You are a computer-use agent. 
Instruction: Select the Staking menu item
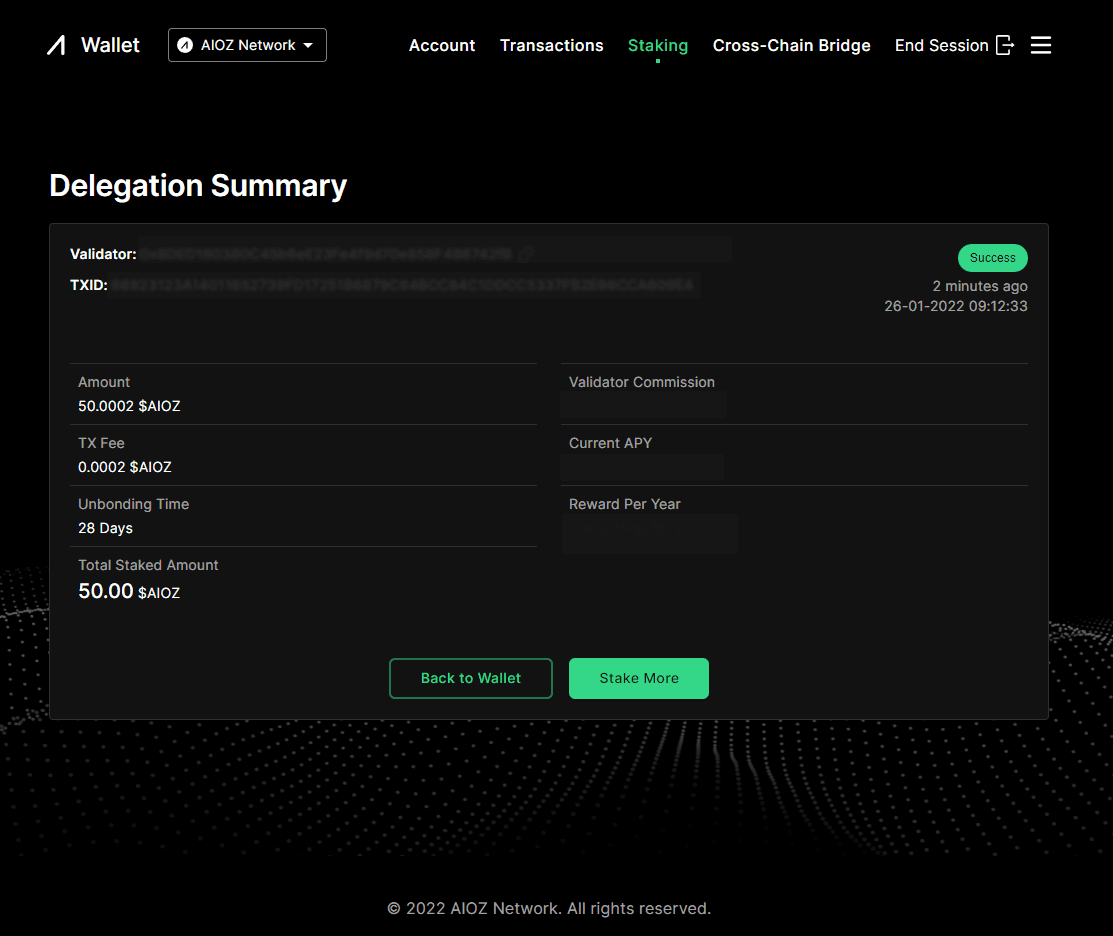pyautogui.click(x=658, y=45)
